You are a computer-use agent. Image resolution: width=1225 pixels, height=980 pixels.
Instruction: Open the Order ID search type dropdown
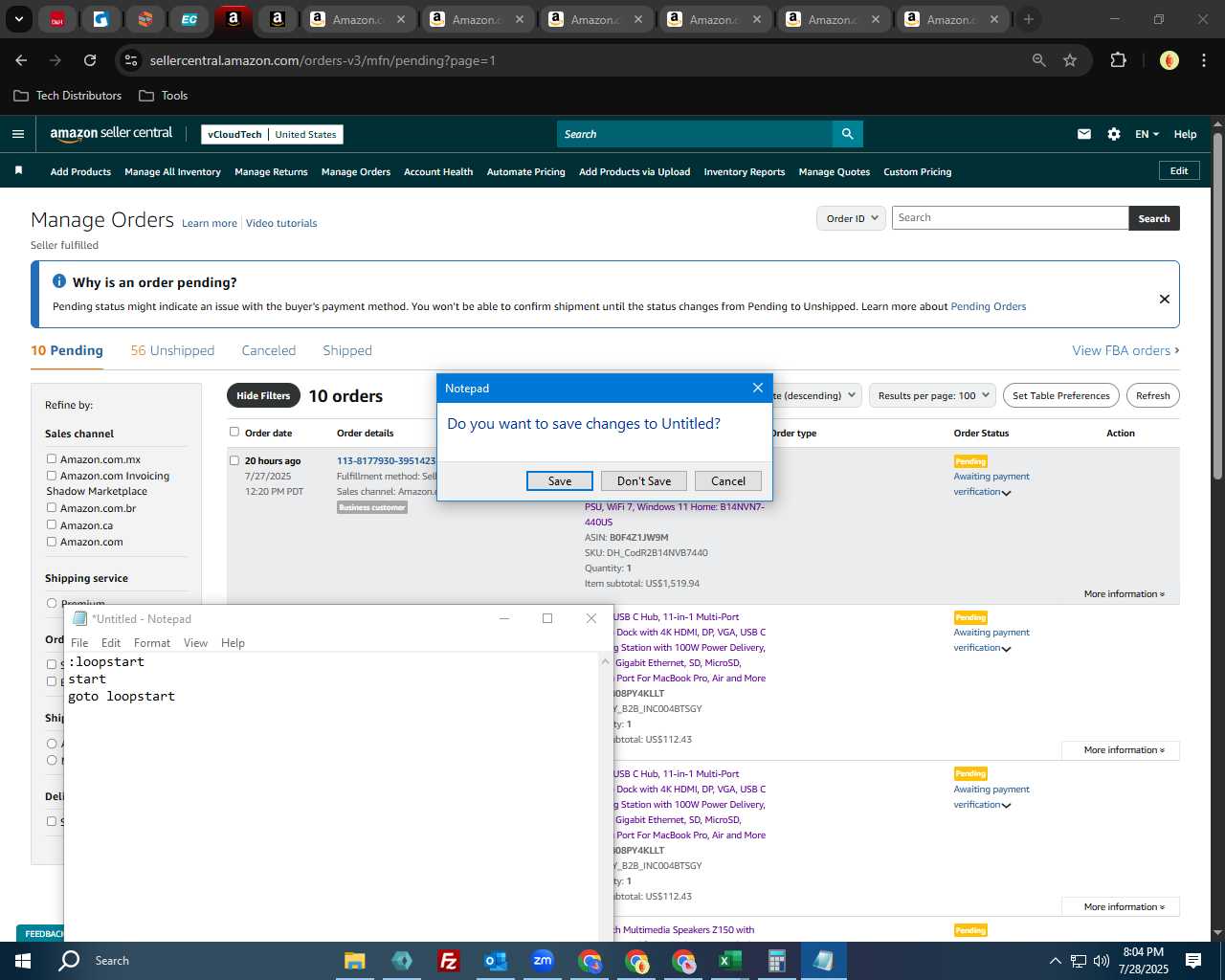click(x=851, y=218)
